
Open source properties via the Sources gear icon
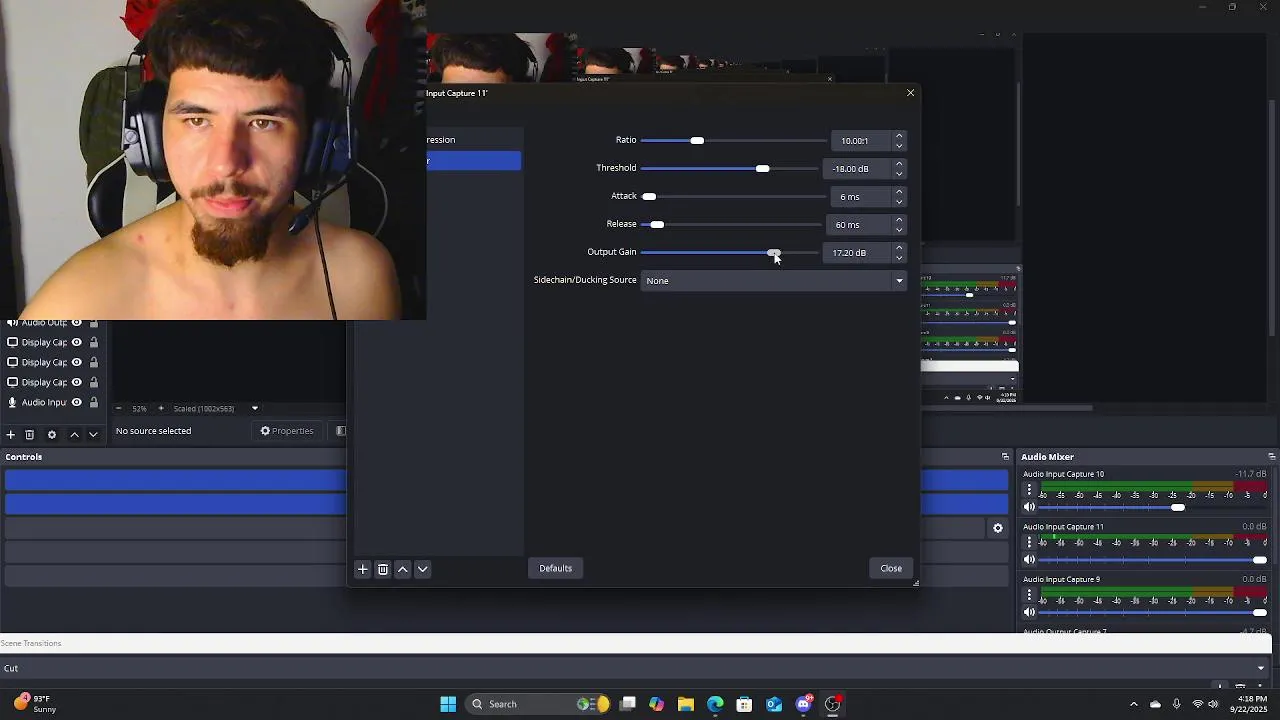[52, 434]
